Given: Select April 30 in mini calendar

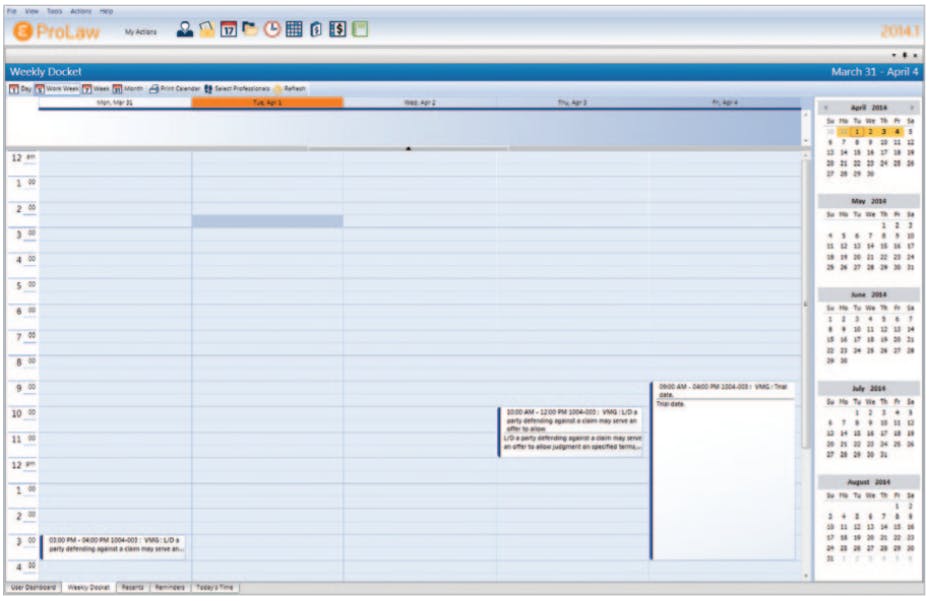Looking at the screenshot, I should point(870,174).
